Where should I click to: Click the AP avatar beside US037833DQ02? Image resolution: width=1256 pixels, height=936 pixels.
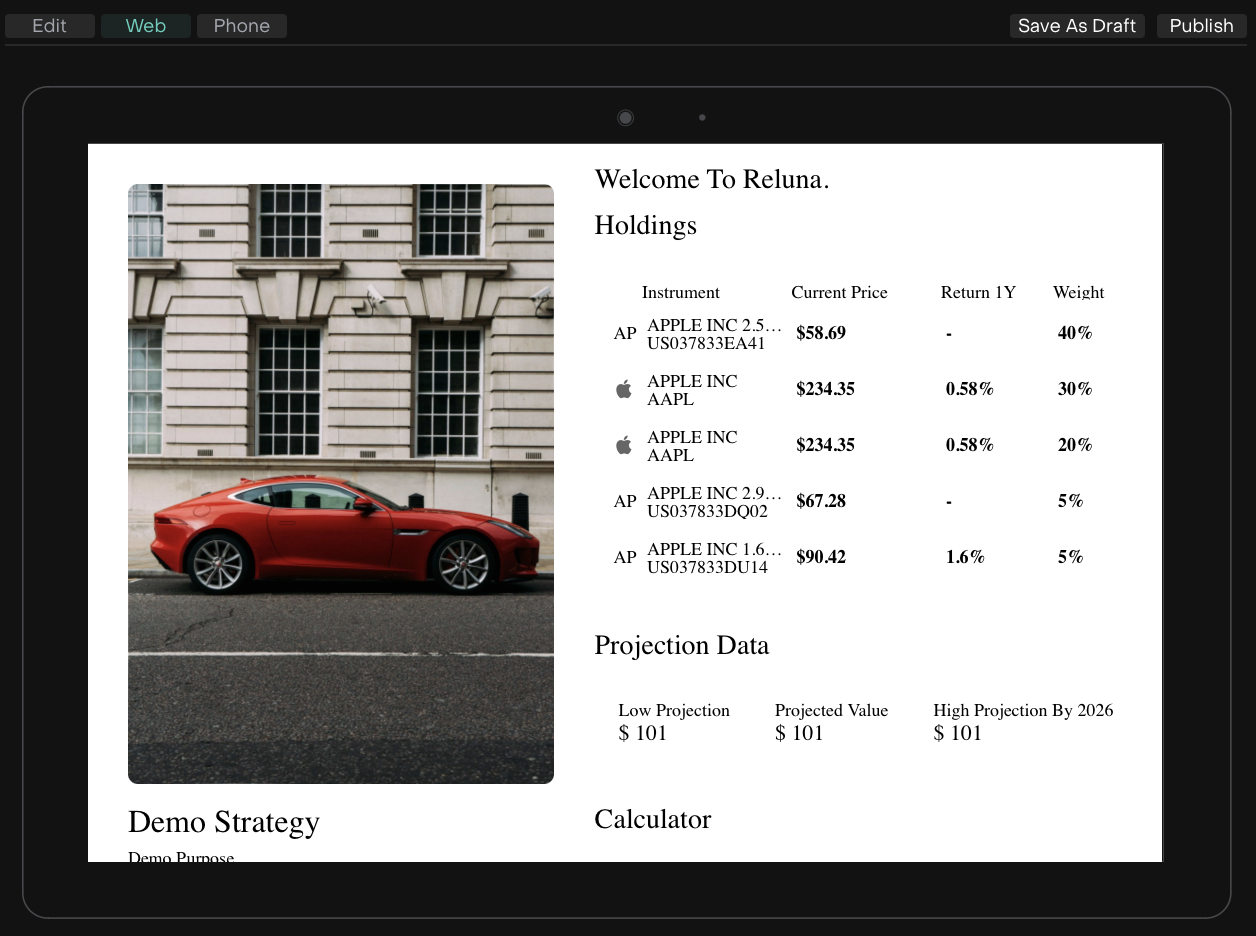[625, 502]
